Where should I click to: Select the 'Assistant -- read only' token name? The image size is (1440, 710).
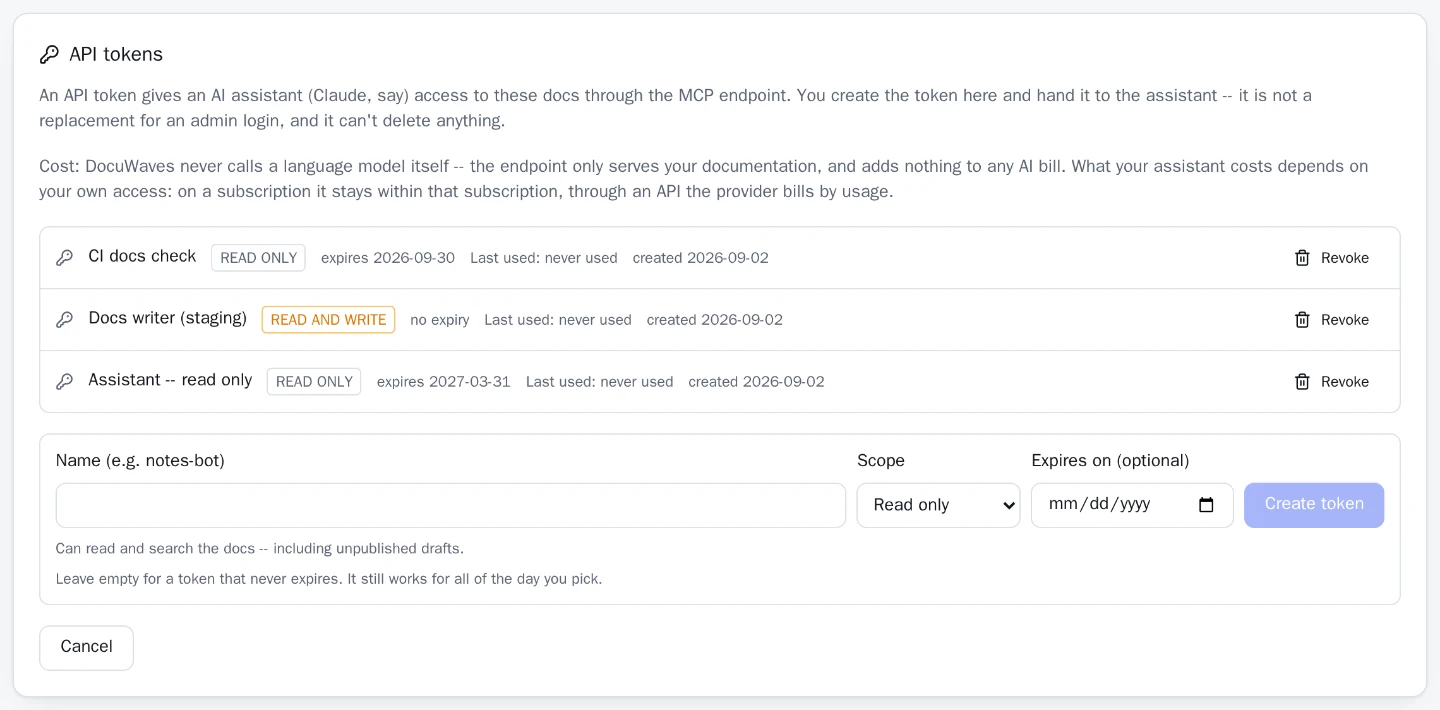pyautogui.click(x=170, y=380)
